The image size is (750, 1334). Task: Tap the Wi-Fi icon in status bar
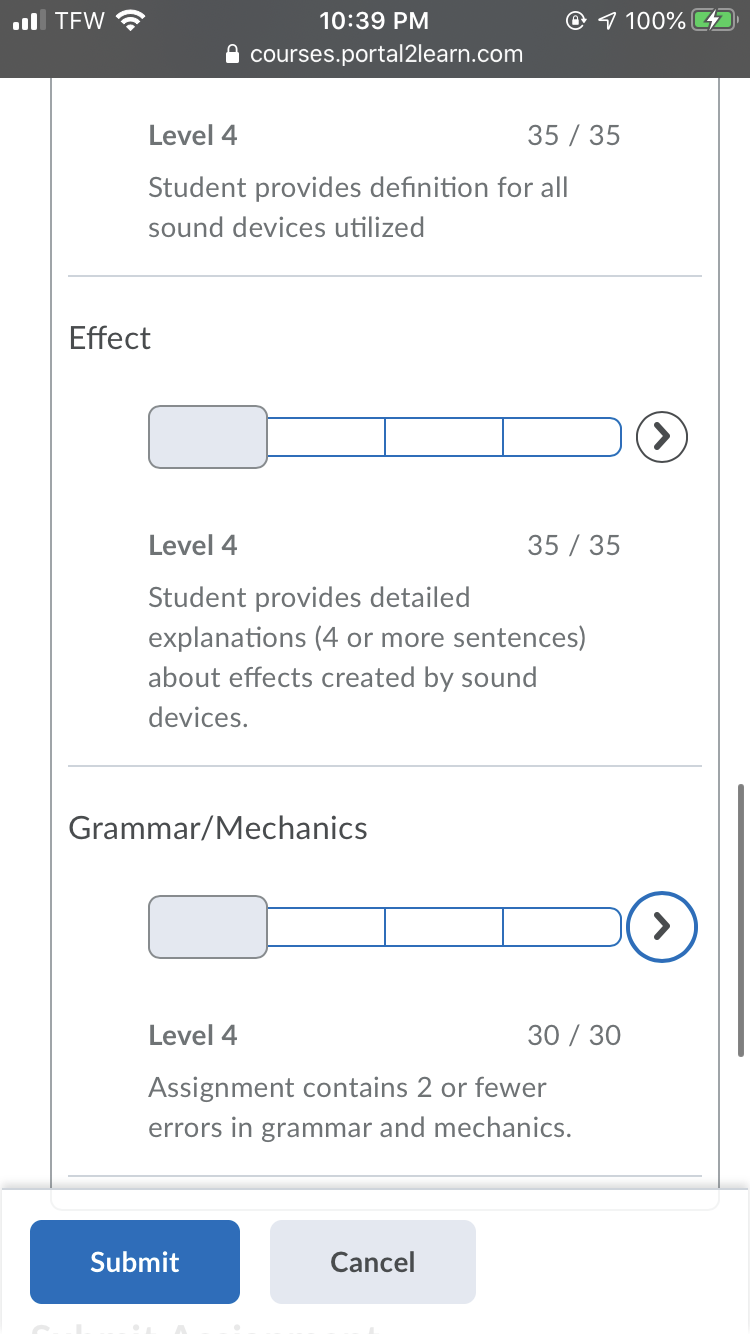pyautogui.click(x=130, y=20)
